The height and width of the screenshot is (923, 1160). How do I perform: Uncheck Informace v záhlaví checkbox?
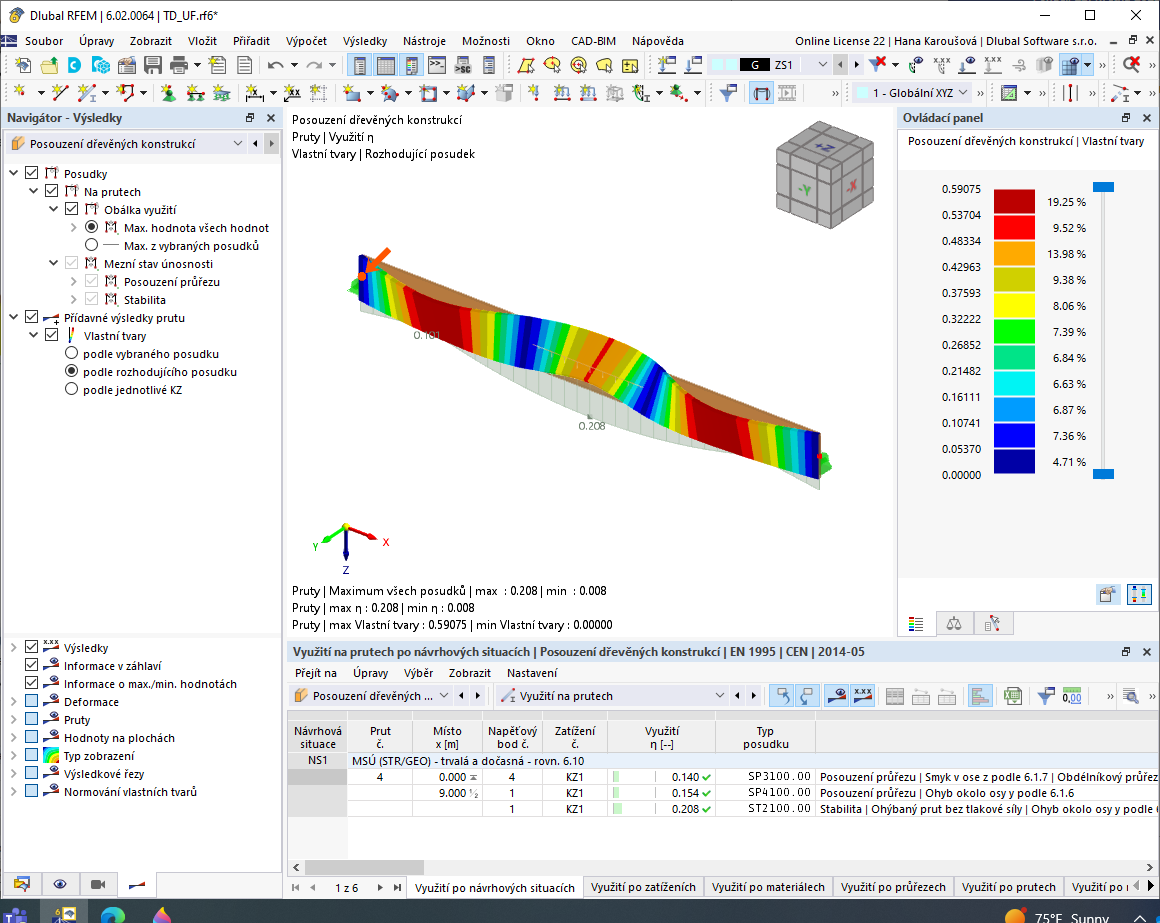coord(32,665)
